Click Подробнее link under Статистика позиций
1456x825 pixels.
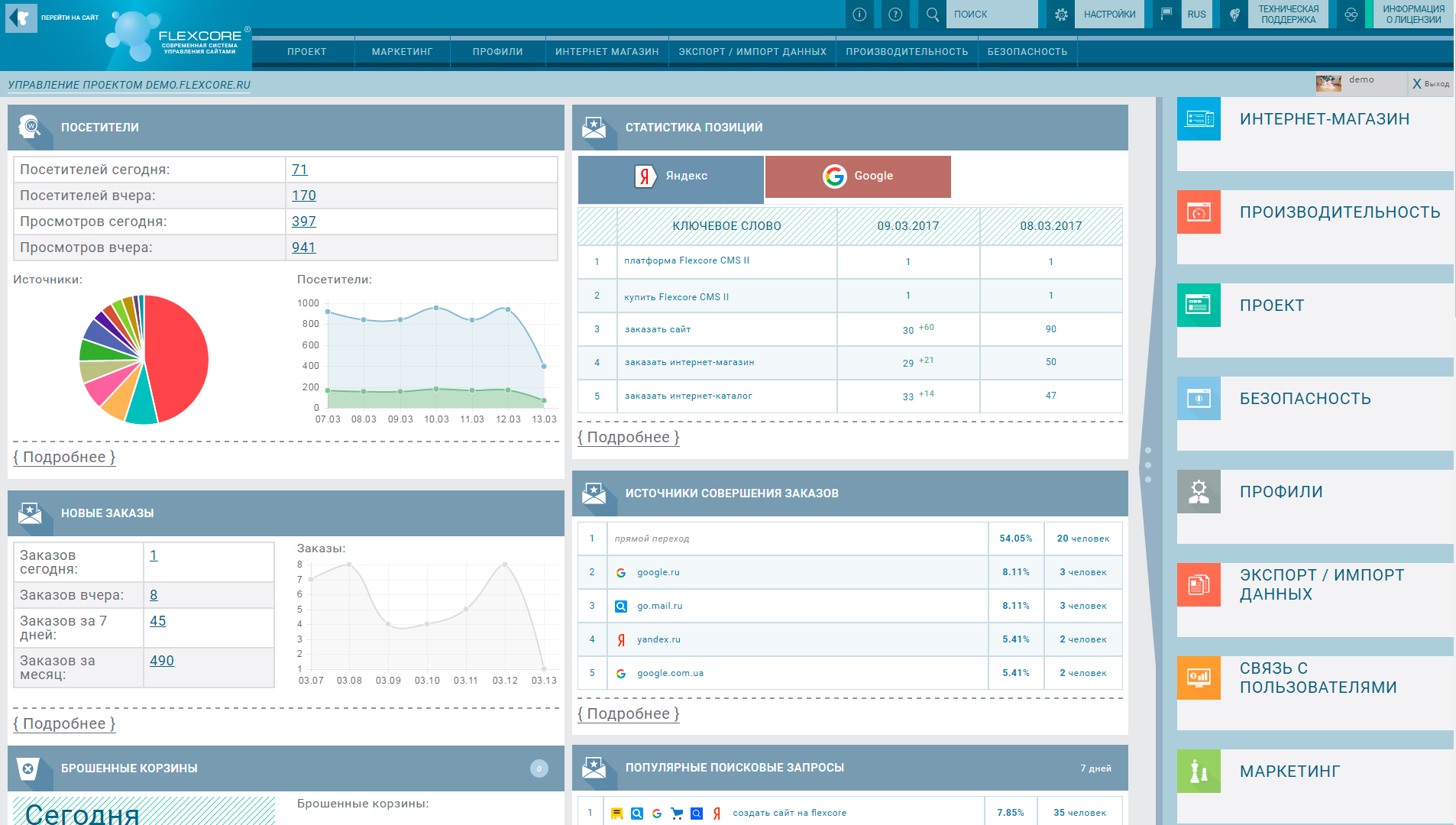tap(628, 437)
